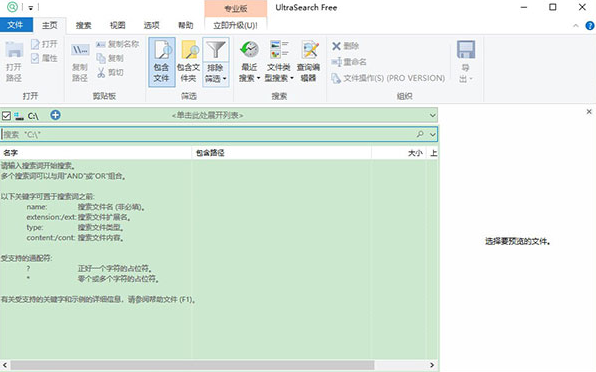Click the 排除筛选 funnel icon
The height and width of the screenshot is (372, 596).
(x=216, y=50)
